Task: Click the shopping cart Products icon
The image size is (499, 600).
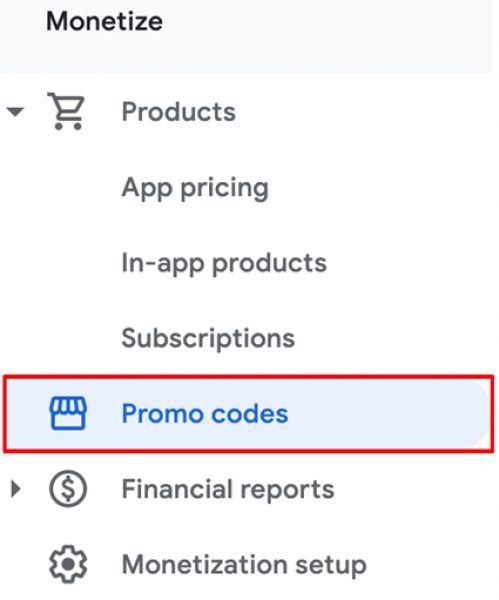Action: coord(67,111)
